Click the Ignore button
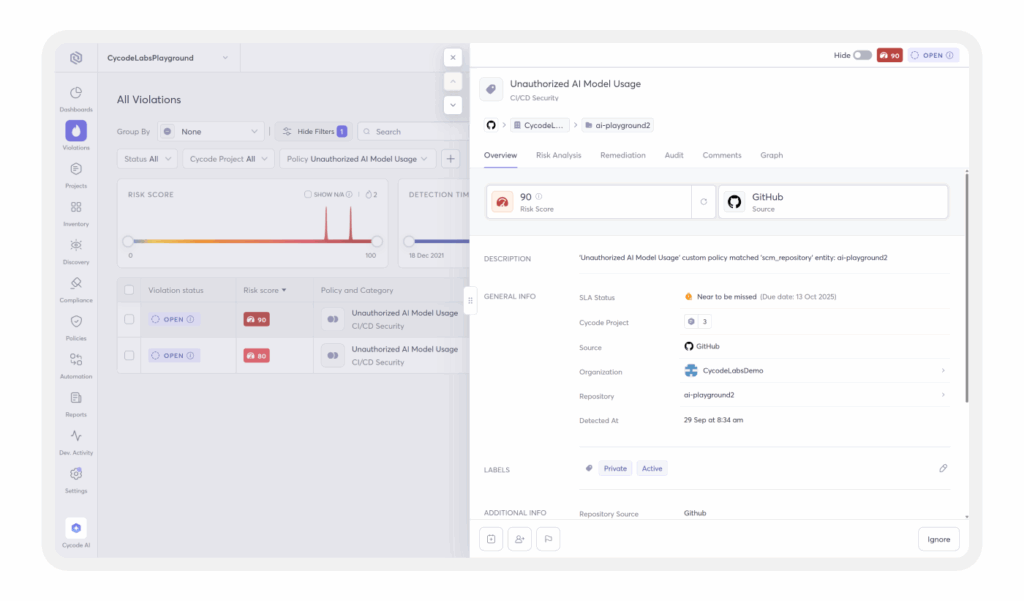Screen dimensions: 1024x601 click(x=938, y=539)
